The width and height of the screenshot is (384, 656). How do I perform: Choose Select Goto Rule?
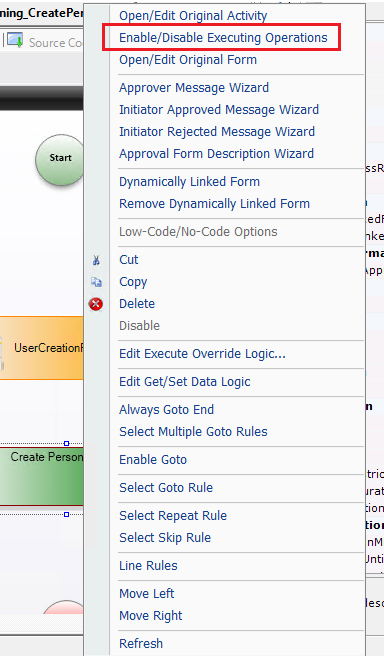(166, 488)
